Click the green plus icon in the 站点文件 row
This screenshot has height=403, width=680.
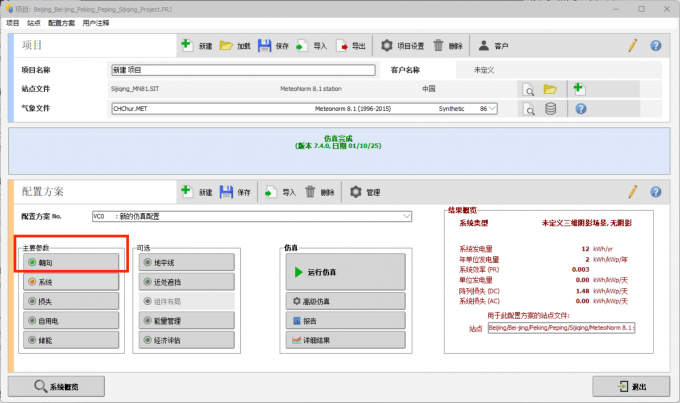tap(579, 88)
